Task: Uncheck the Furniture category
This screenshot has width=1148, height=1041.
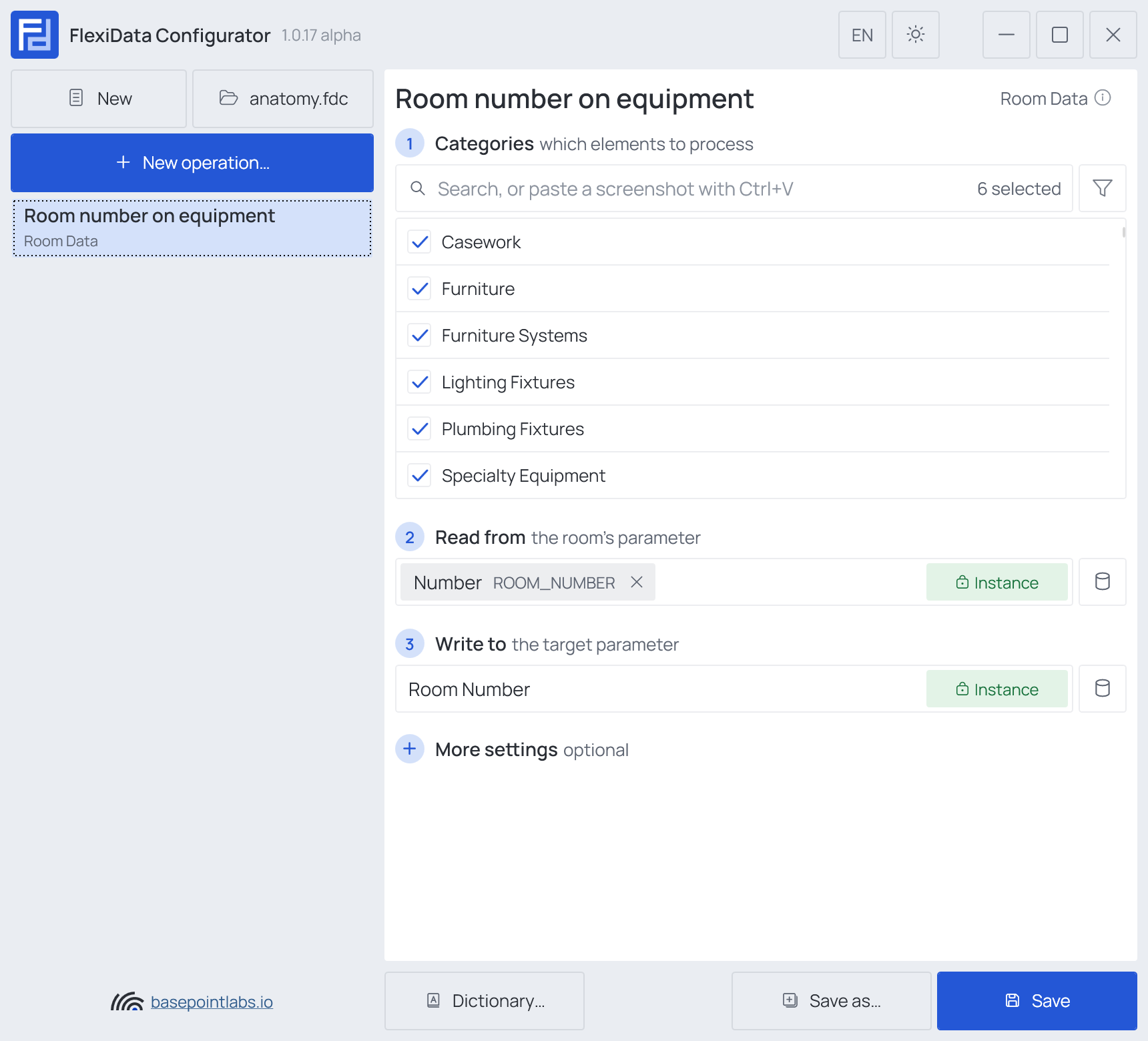Action: coord(419,288)
